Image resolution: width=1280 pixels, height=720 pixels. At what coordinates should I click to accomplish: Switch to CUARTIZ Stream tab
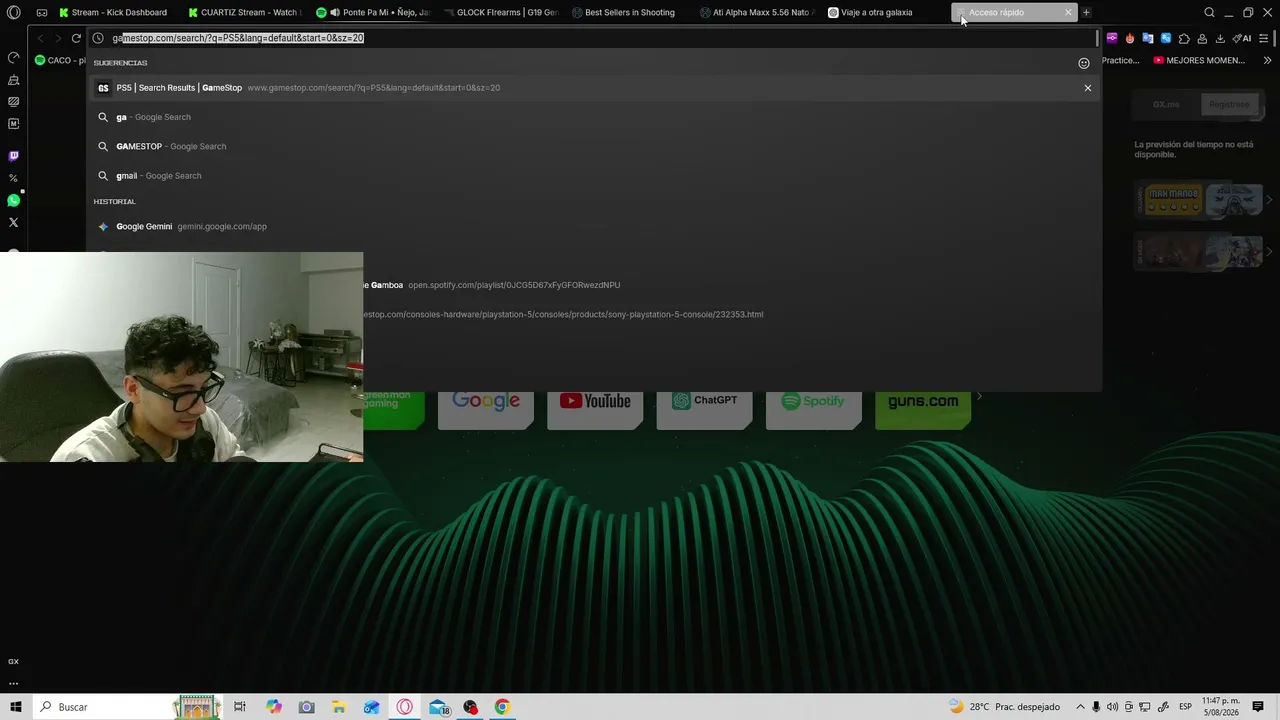247,13
